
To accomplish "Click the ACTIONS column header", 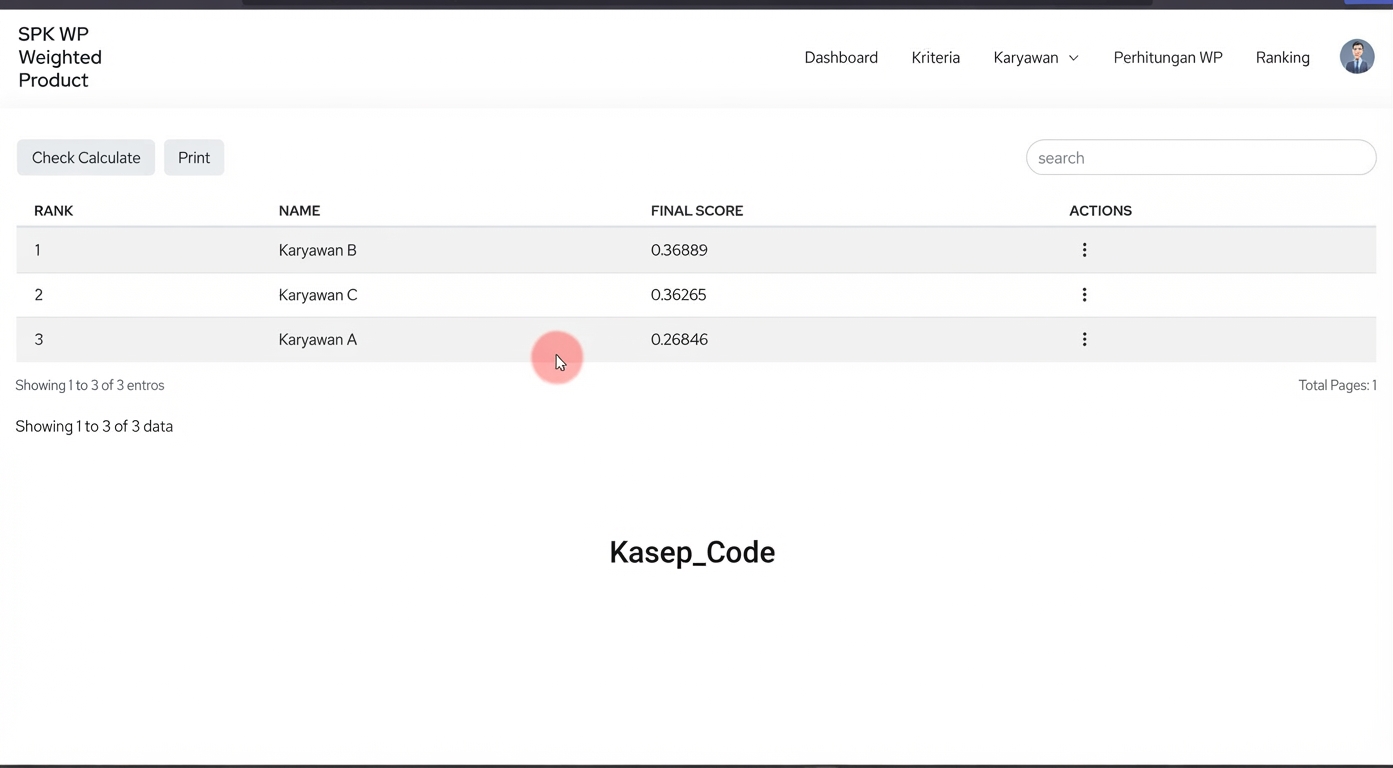I will [x=1100, y=211].
